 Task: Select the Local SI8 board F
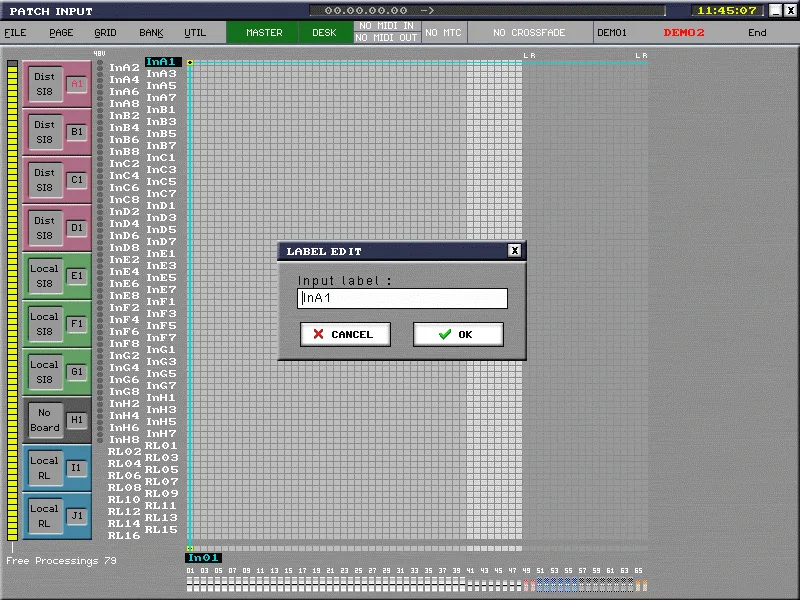tap(44, 324)
